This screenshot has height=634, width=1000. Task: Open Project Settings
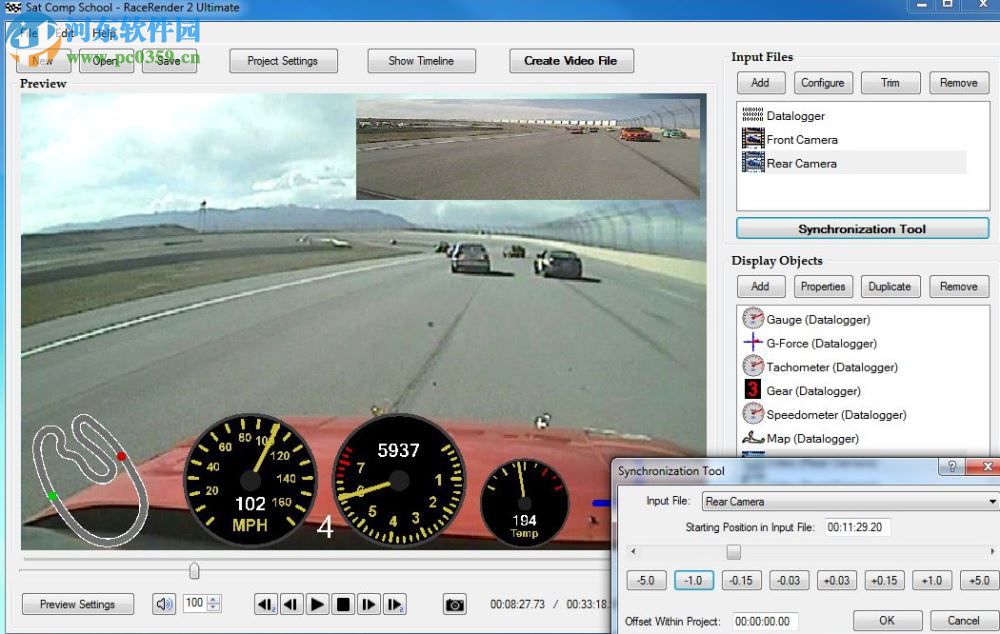pyautogui.click(x=283, y=61)
